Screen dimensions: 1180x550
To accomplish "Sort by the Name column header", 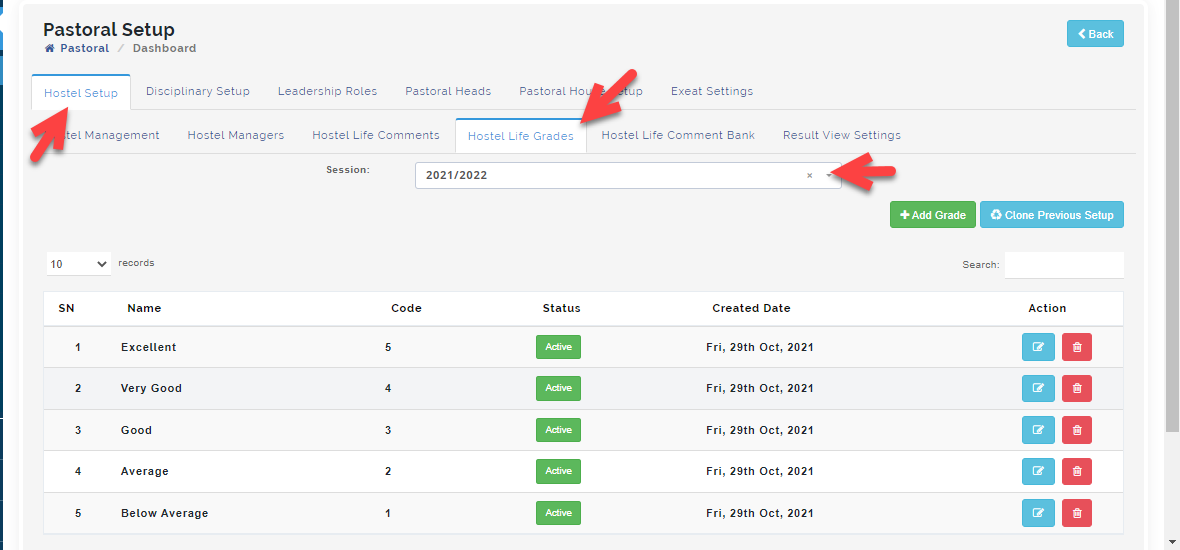I will tap(144, 308).
